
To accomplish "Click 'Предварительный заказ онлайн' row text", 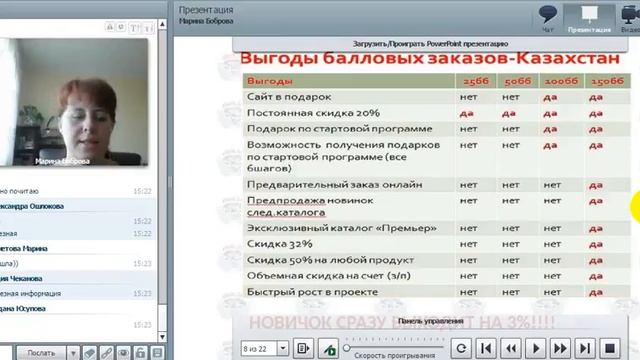I will 334,185.
